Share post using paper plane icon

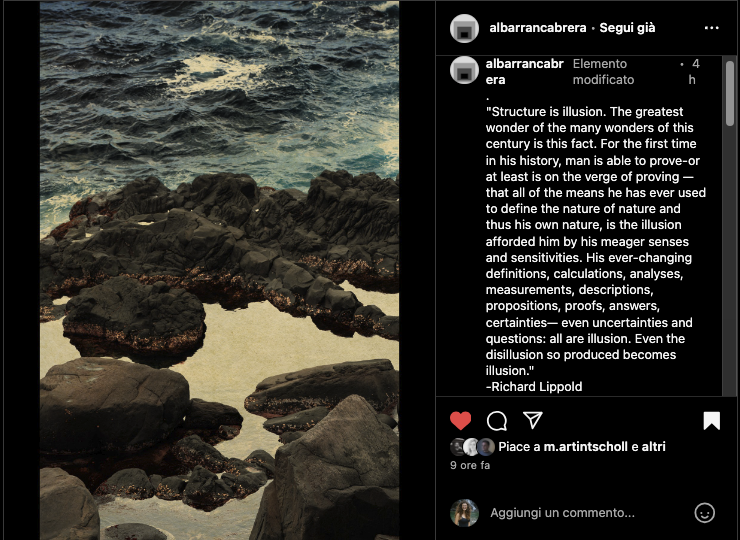[533, 420]
